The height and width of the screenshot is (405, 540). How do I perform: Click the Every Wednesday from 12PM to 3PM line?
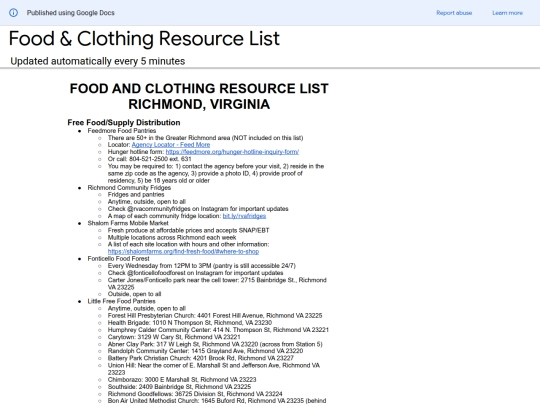click(201, 266)
